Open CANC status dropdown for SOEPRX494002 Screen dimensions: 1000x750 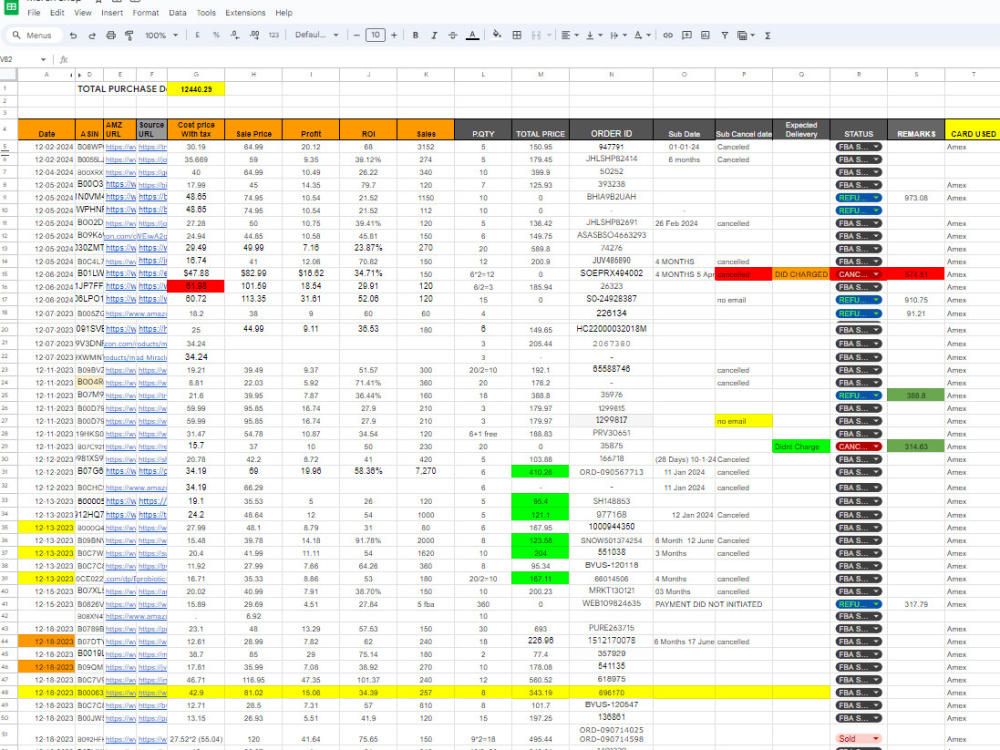click(x=858, y=274)
